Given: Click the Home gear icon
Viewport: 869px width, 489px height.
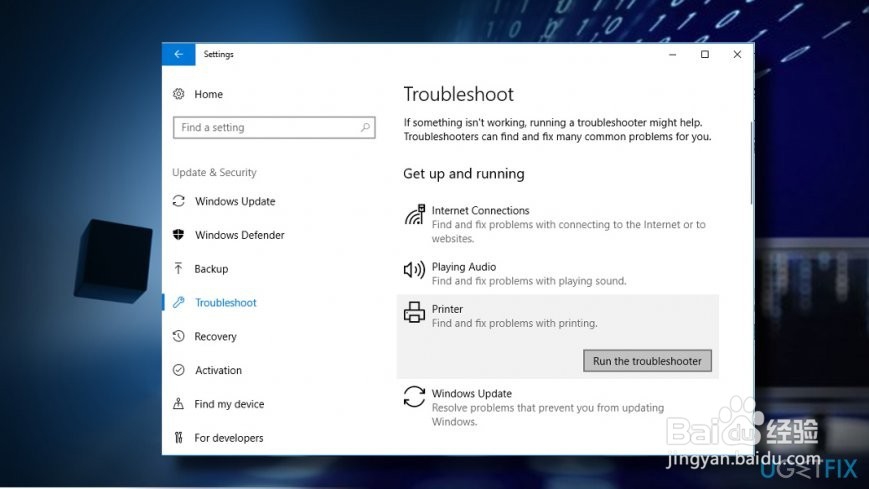Looking at the screenshot, I should tap(178, 94).
